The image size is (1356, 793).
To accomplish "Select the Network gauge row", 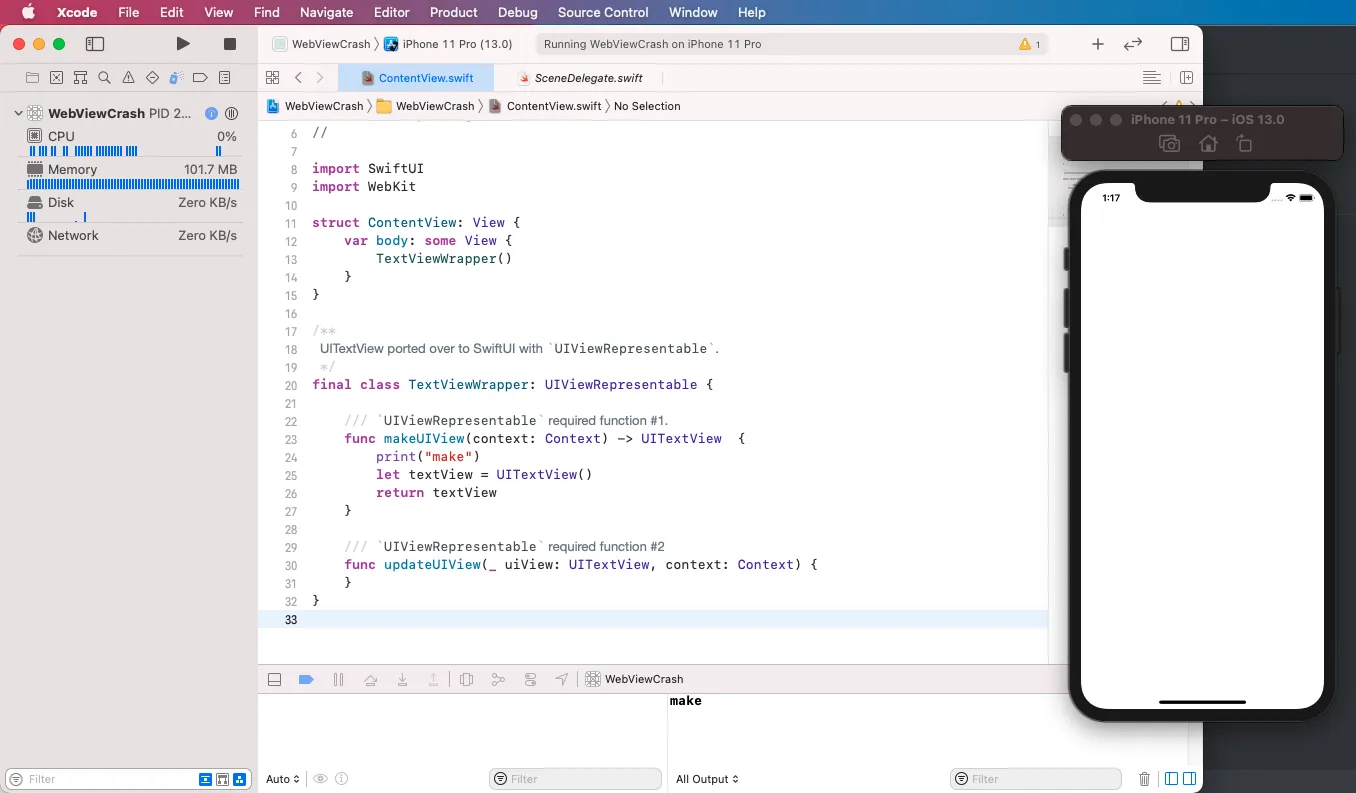I will click(x=131, y=235).
